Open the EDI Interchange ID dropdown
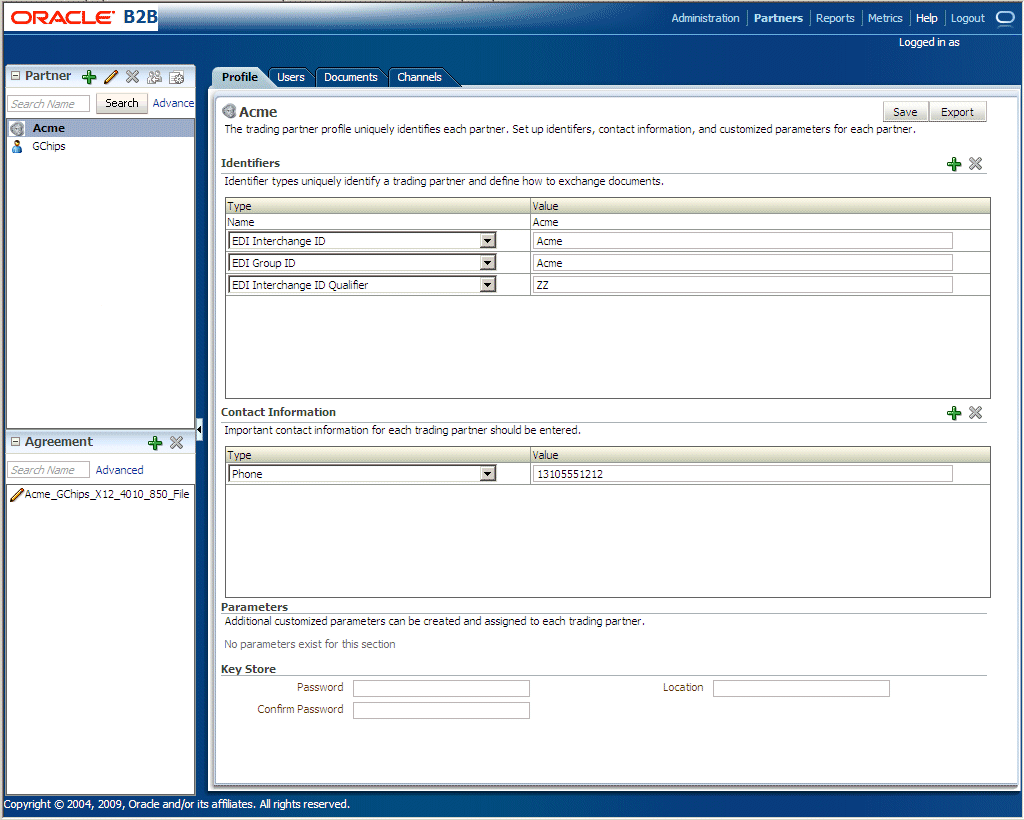The height and width of the screenshot is (820, 1024). (x=488, y=240)
